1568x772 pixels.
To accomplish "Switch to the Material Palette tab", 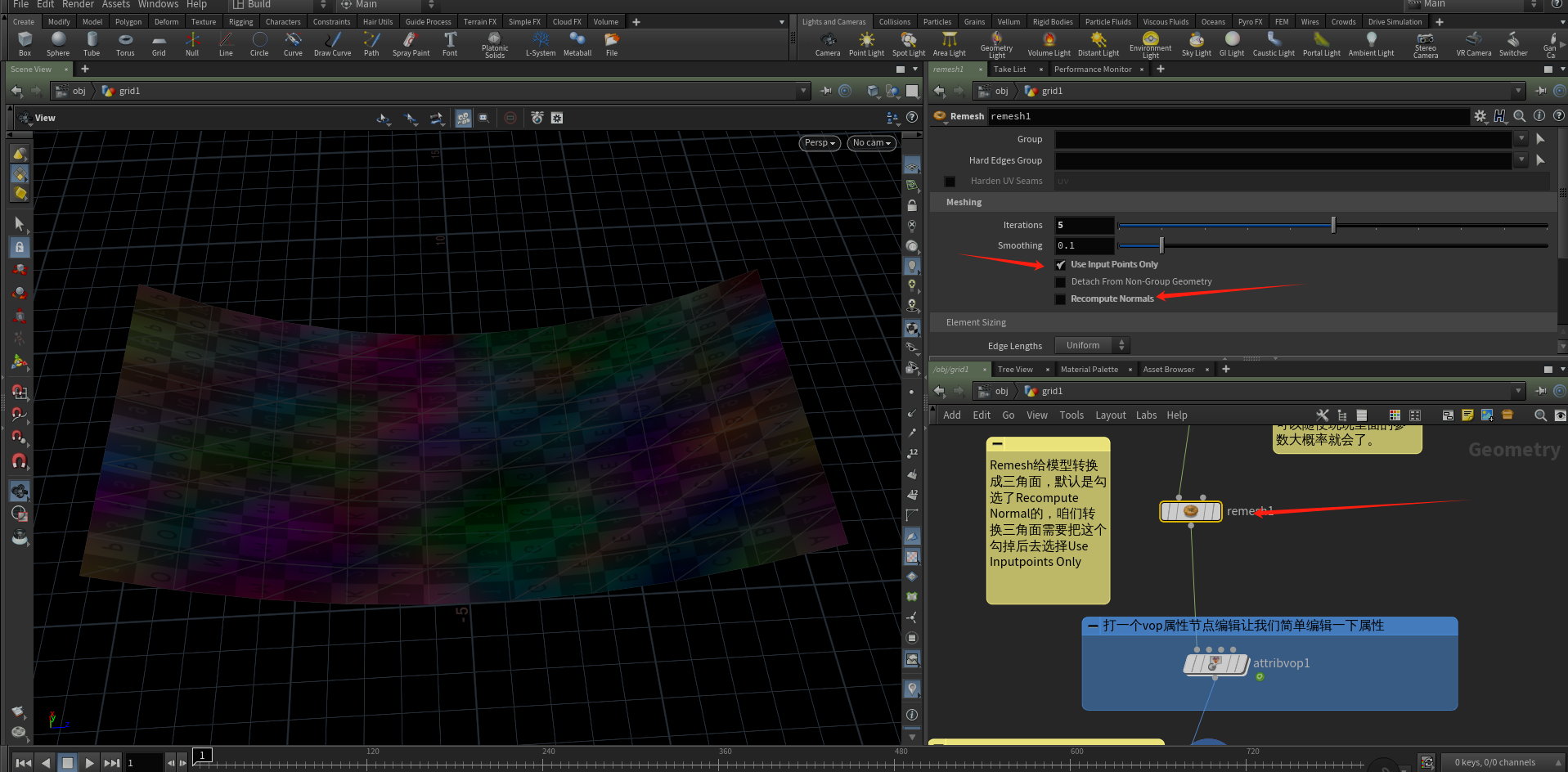I will coord(1089,370).
